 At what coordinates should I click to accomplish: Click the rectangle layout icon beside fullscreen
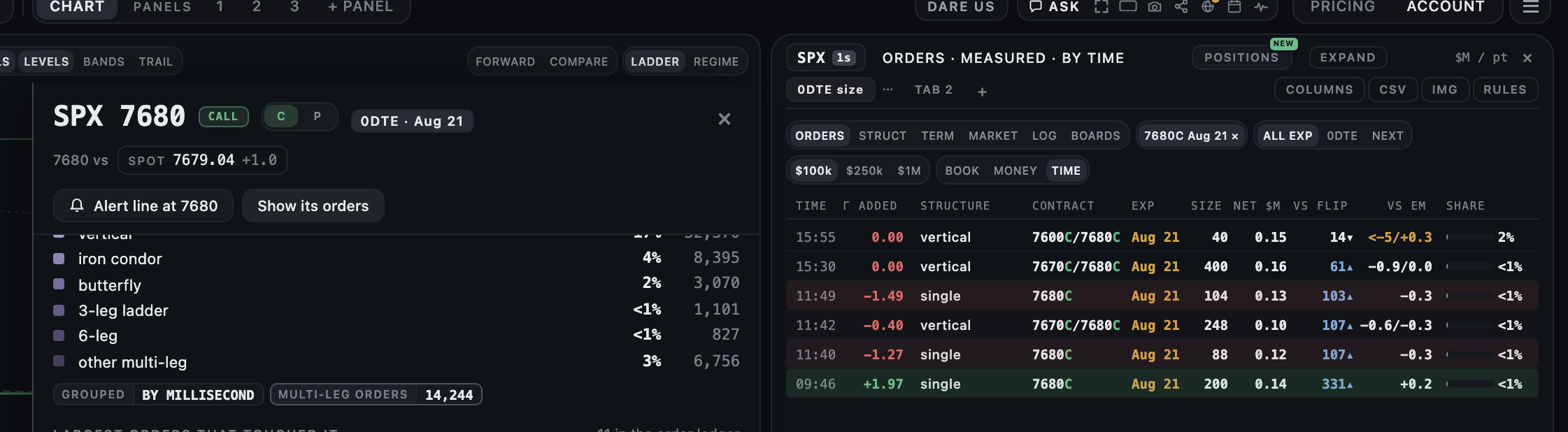pyautogui.click(x=1128, y=7)
